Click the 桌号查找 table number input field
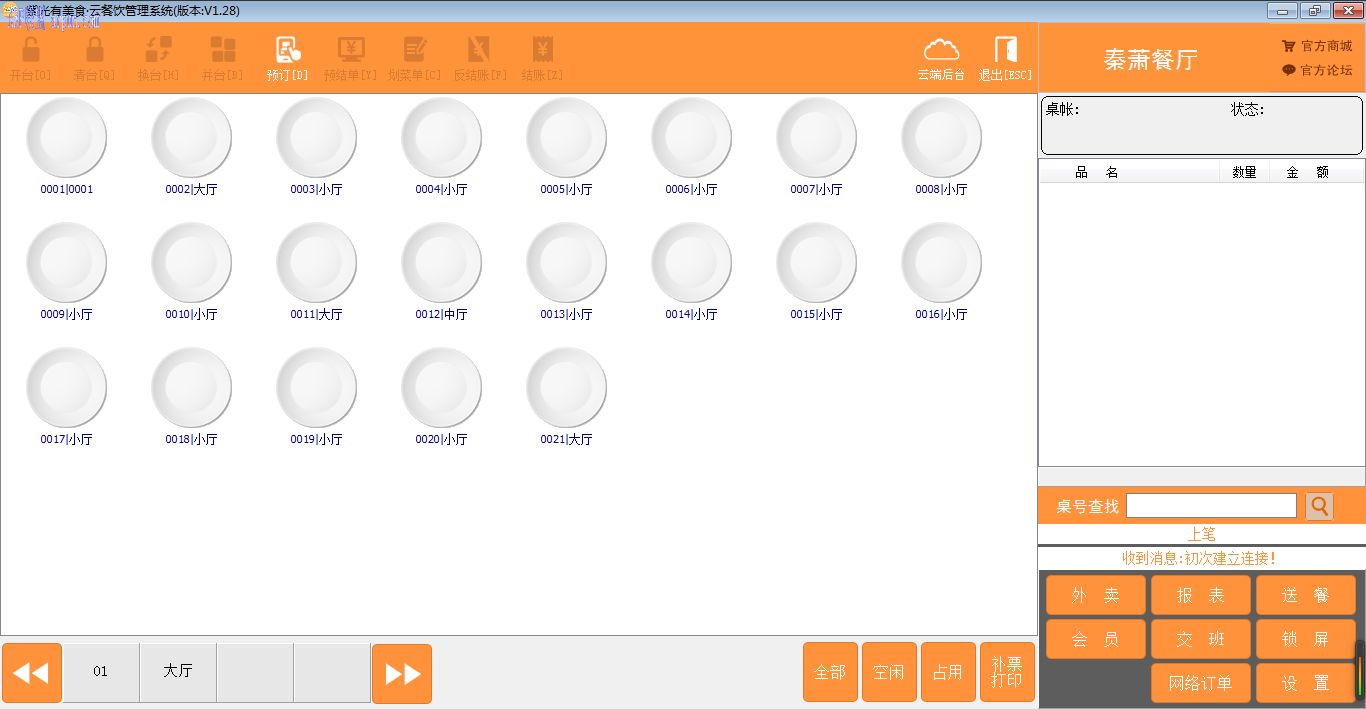The width and height of the screenshot is (1366, 709). coord(1210,506)
